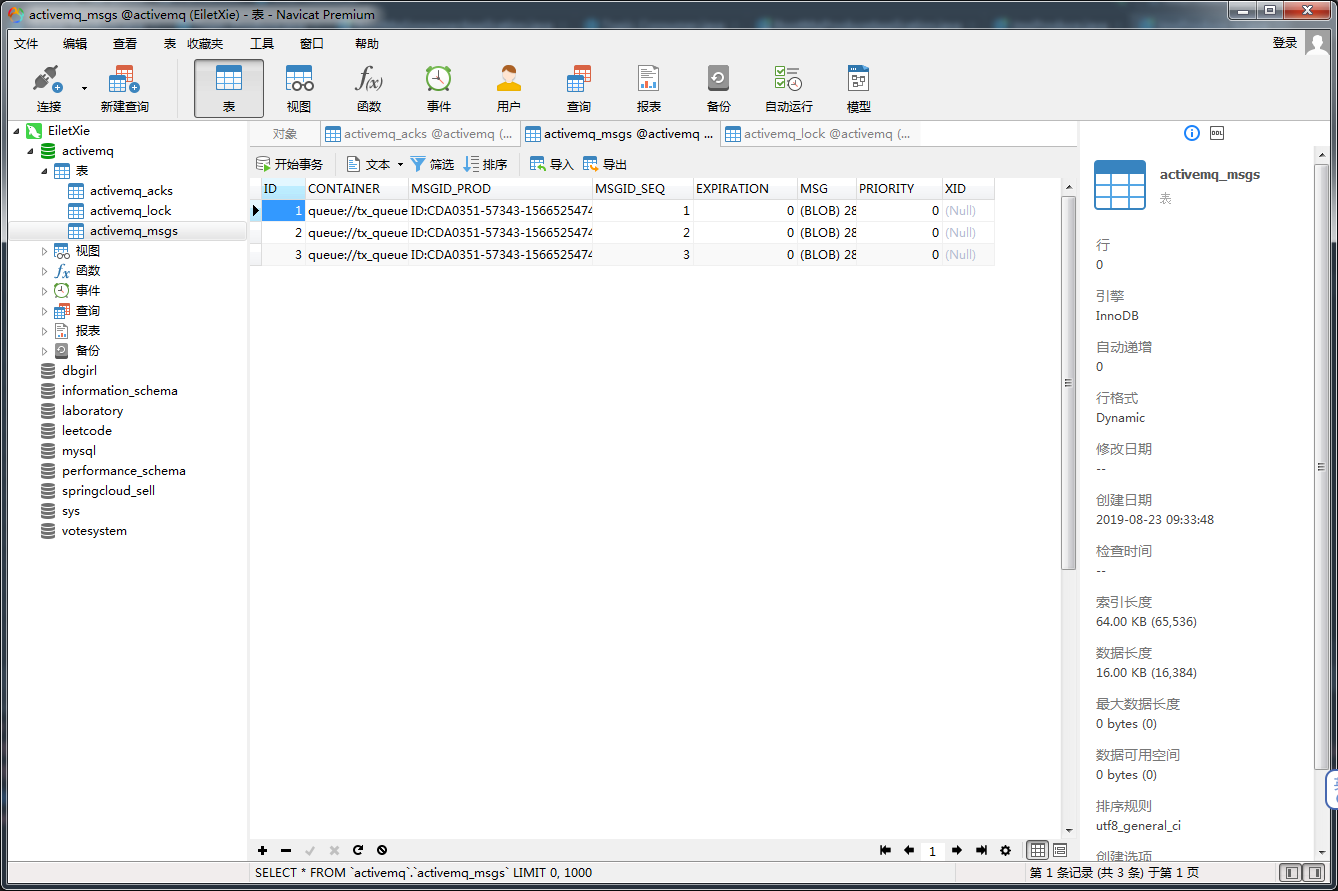Click 开始事务 begin transaction button

289,164
